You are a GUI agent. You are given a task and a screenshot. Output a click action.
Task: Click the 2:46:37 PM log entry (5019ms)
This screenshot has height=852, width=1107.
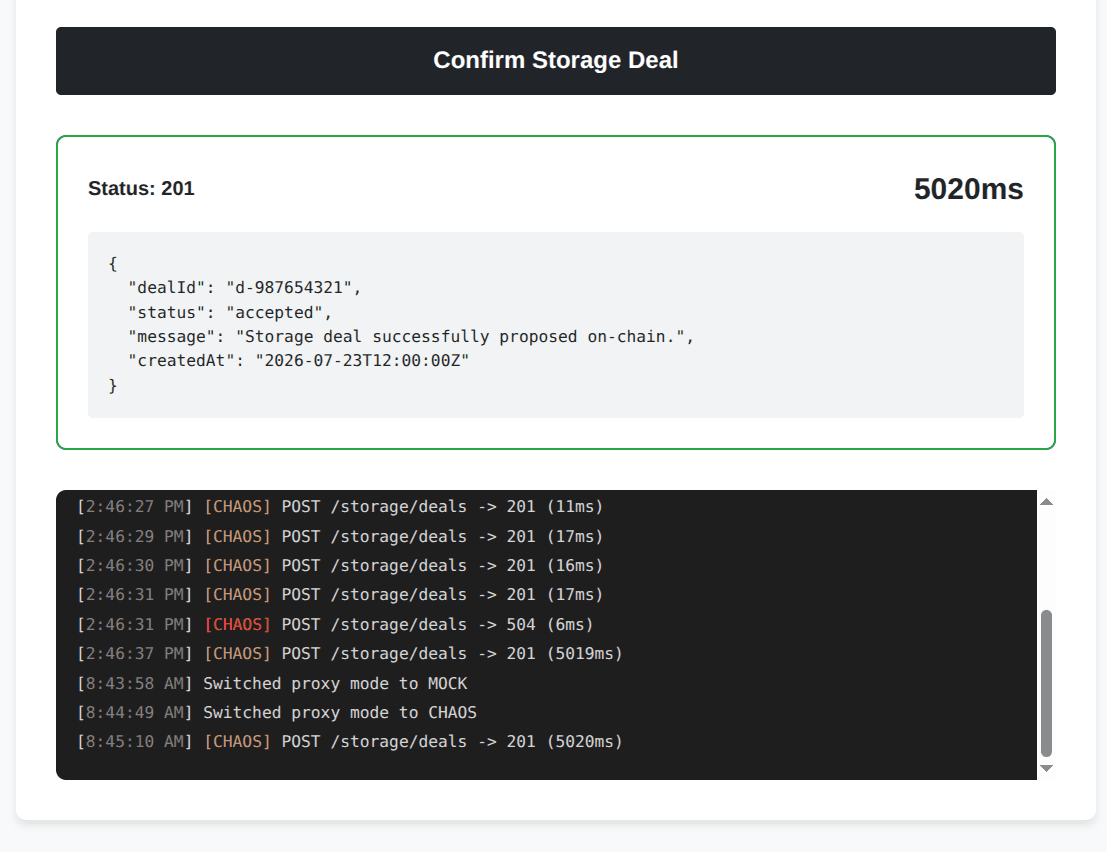(349, 654)
